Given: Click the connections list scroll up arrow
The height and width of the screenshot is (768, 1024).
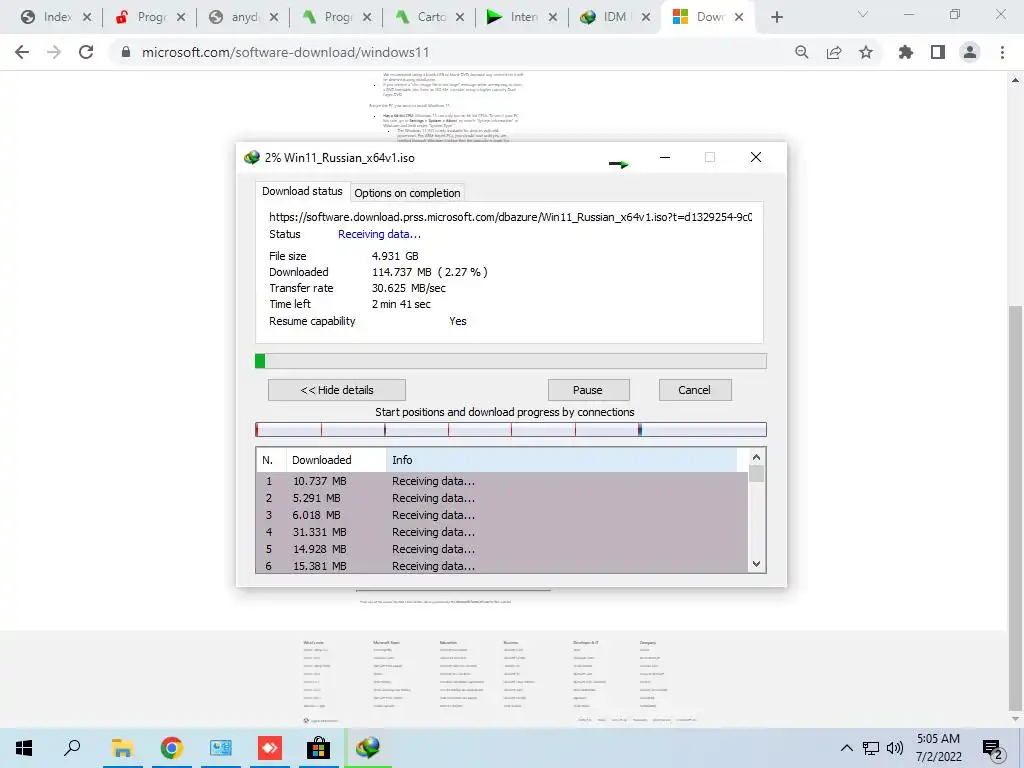Looking at the screenshot, I should [756, 457].
